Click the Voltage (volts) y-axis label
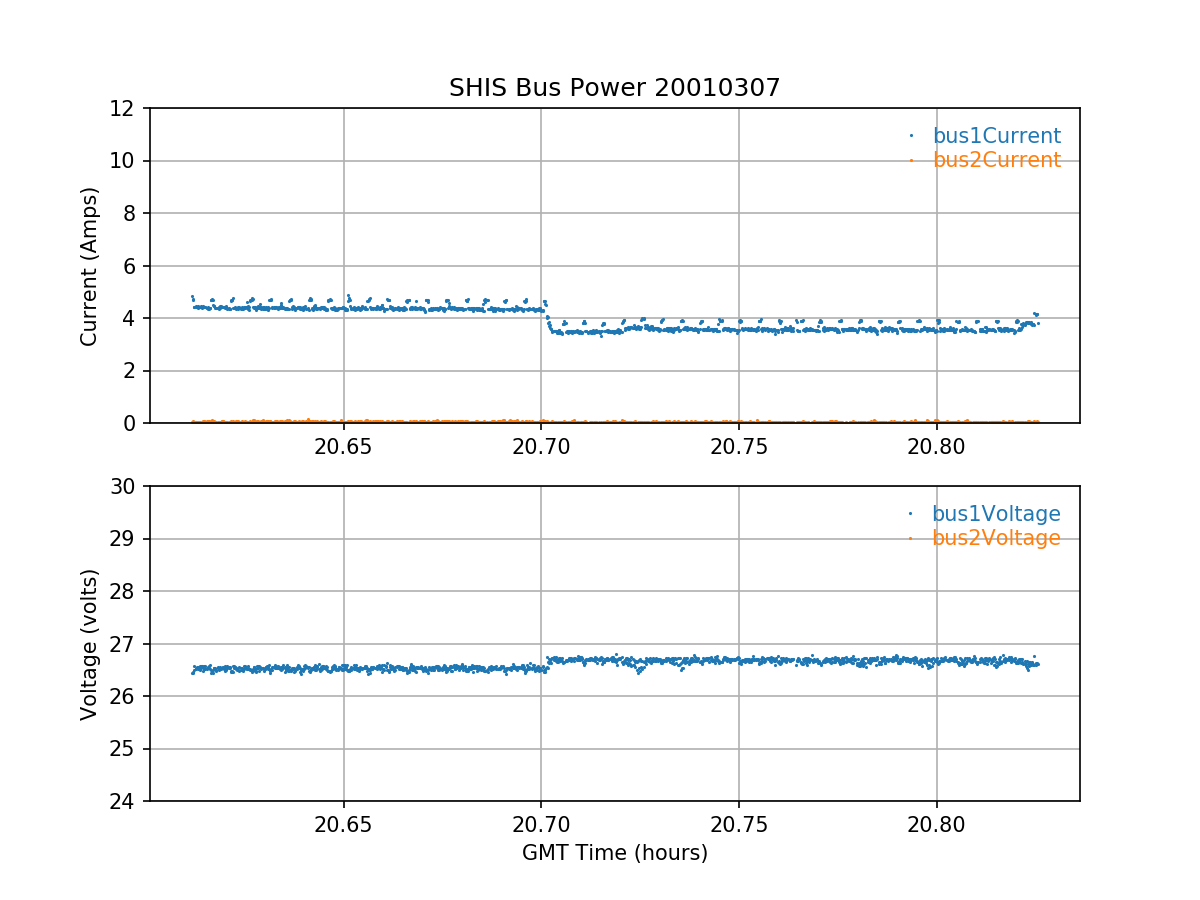 [x=90, y=644]
